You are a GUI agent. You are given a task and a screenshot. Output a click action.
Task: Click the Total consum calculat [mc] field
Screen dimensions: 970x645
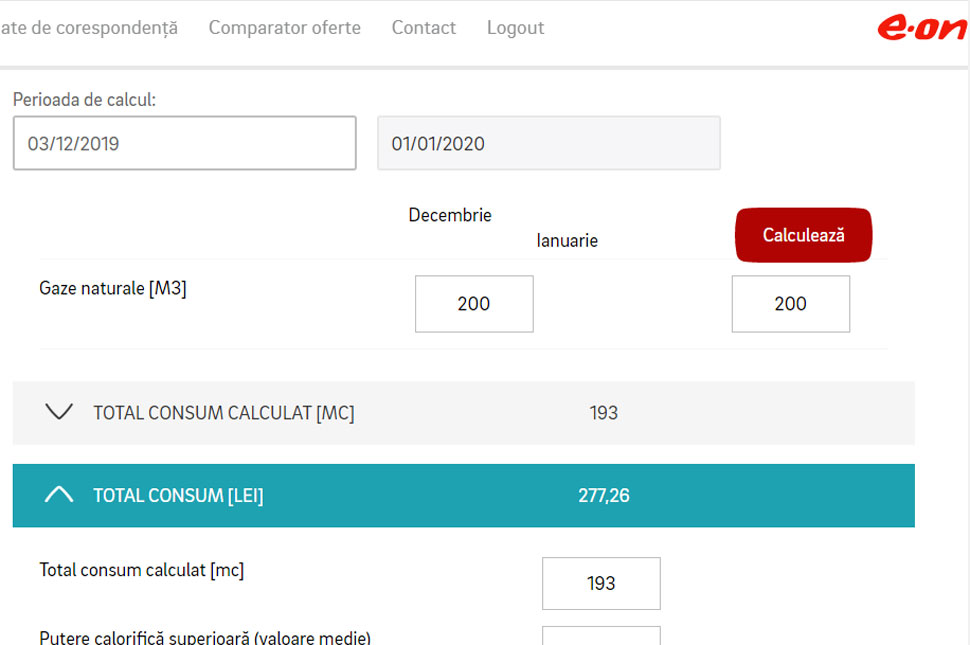click(601, 583)
